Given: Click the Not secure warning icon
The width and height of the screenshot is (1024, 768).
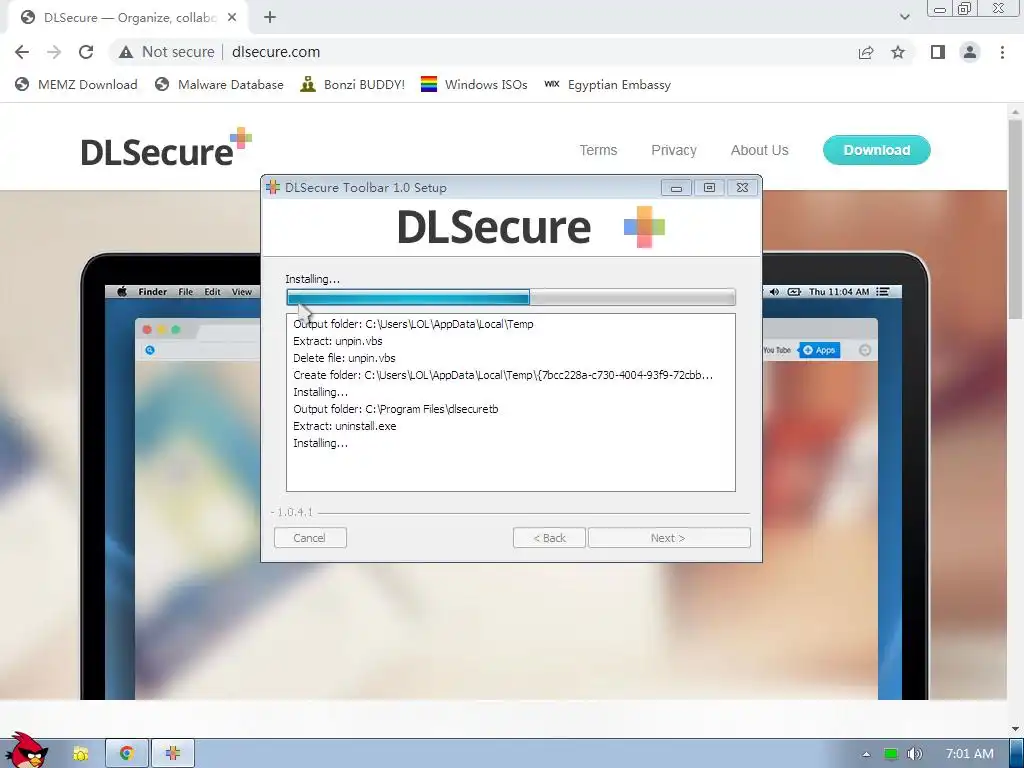Looking at the screenshot, I should click(125, 52).
